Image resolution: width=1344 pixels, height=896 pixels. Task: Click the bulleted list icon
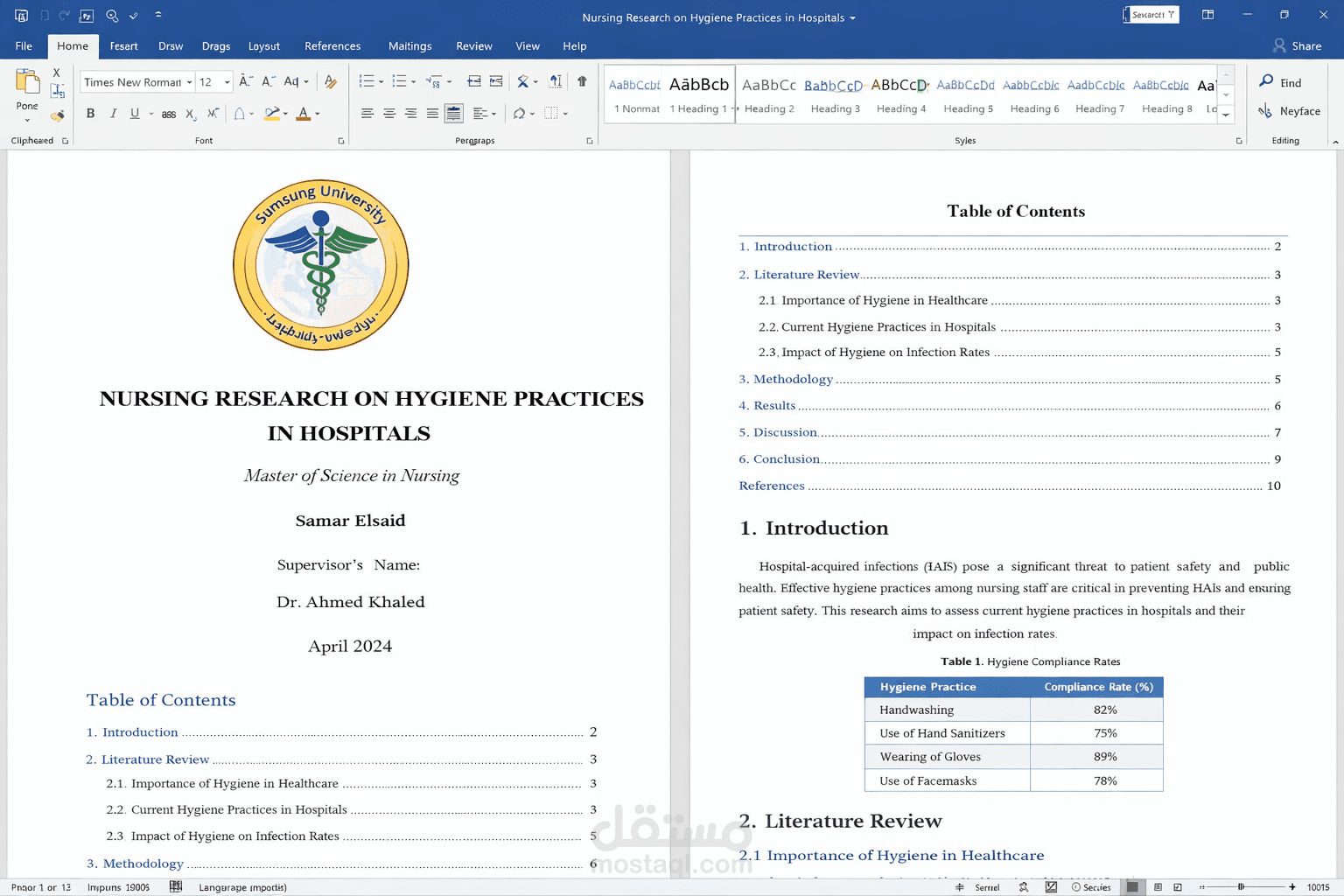pos(367,81)
